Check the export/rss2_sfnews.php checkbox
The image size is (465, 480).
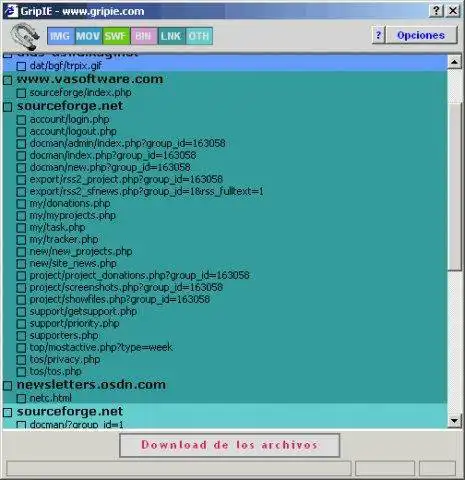click(x=21, y=192)
